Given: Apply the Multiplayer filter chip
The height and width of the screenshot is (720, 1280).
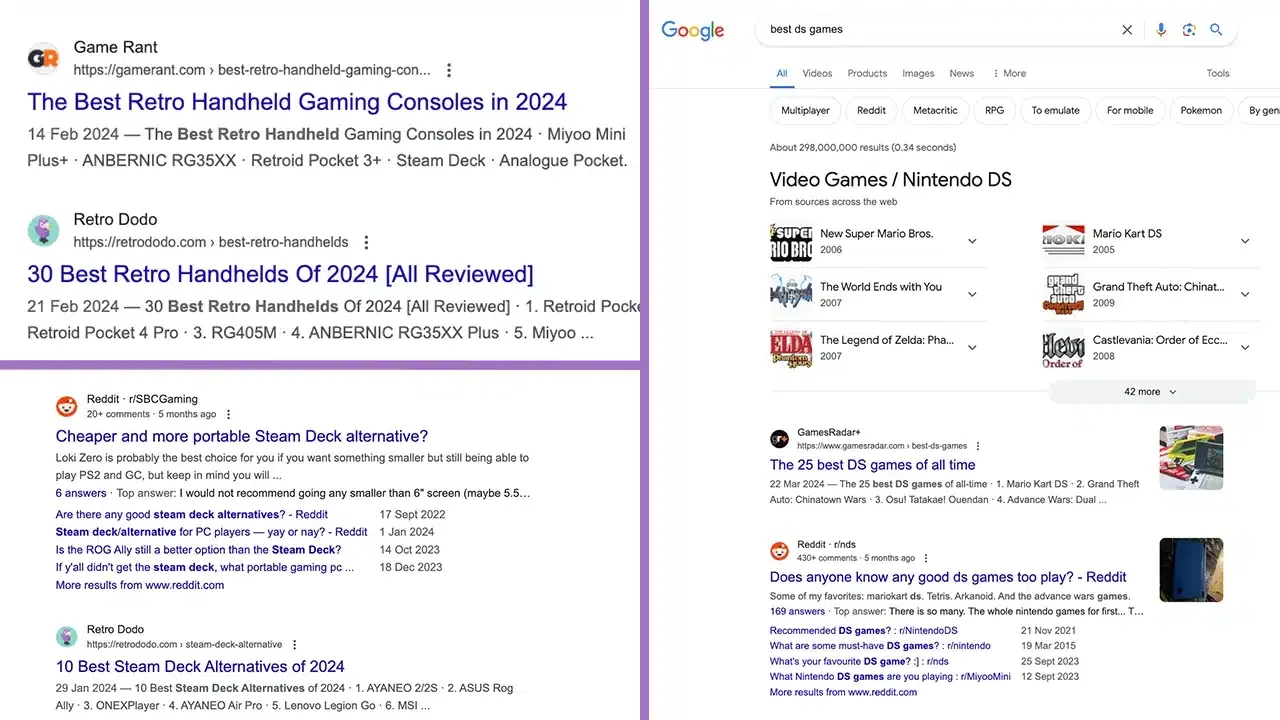Looking at the screenshot, I should (x=805, y=110).
